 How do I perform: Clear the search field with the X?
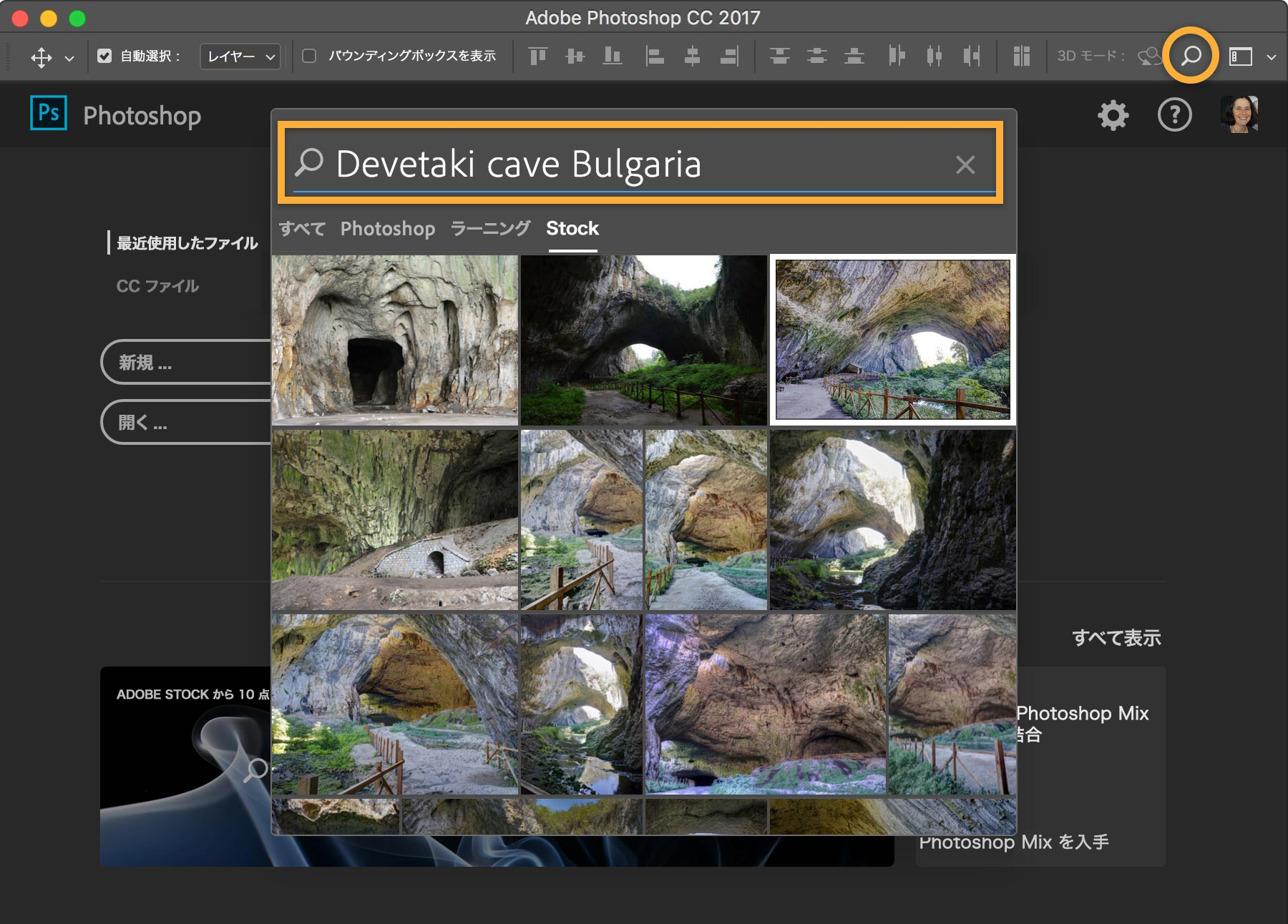point(965,165)
